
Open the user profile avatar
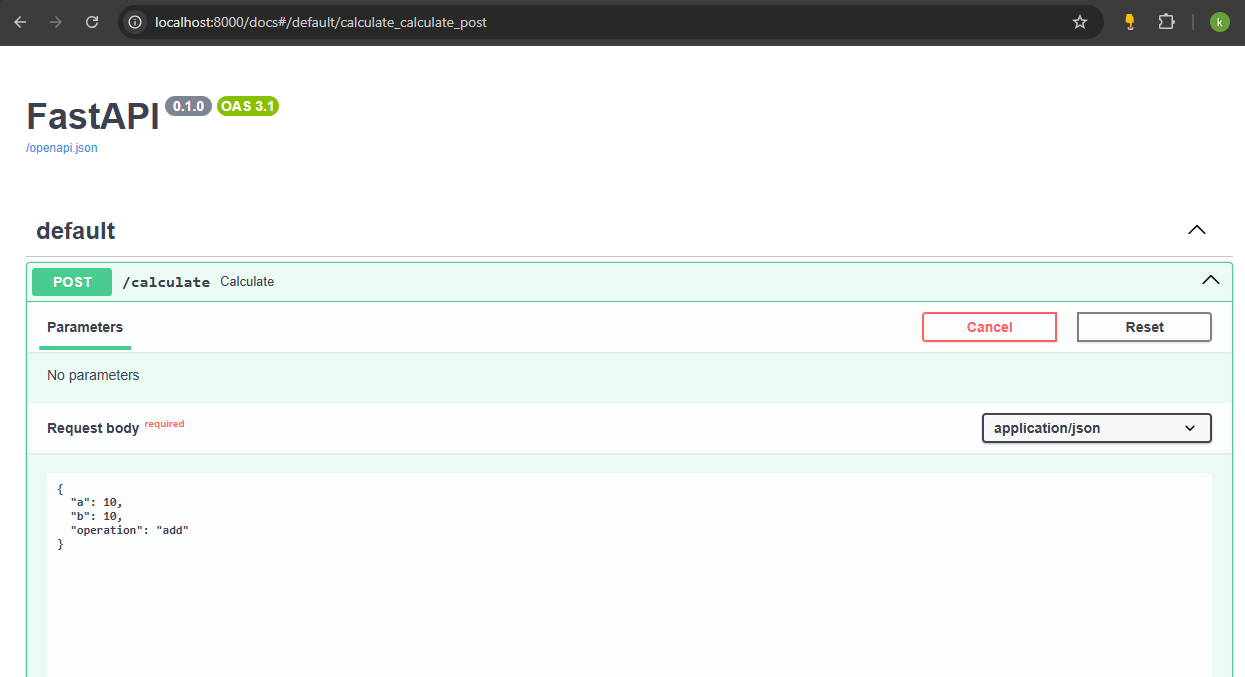coord(1219,22)
